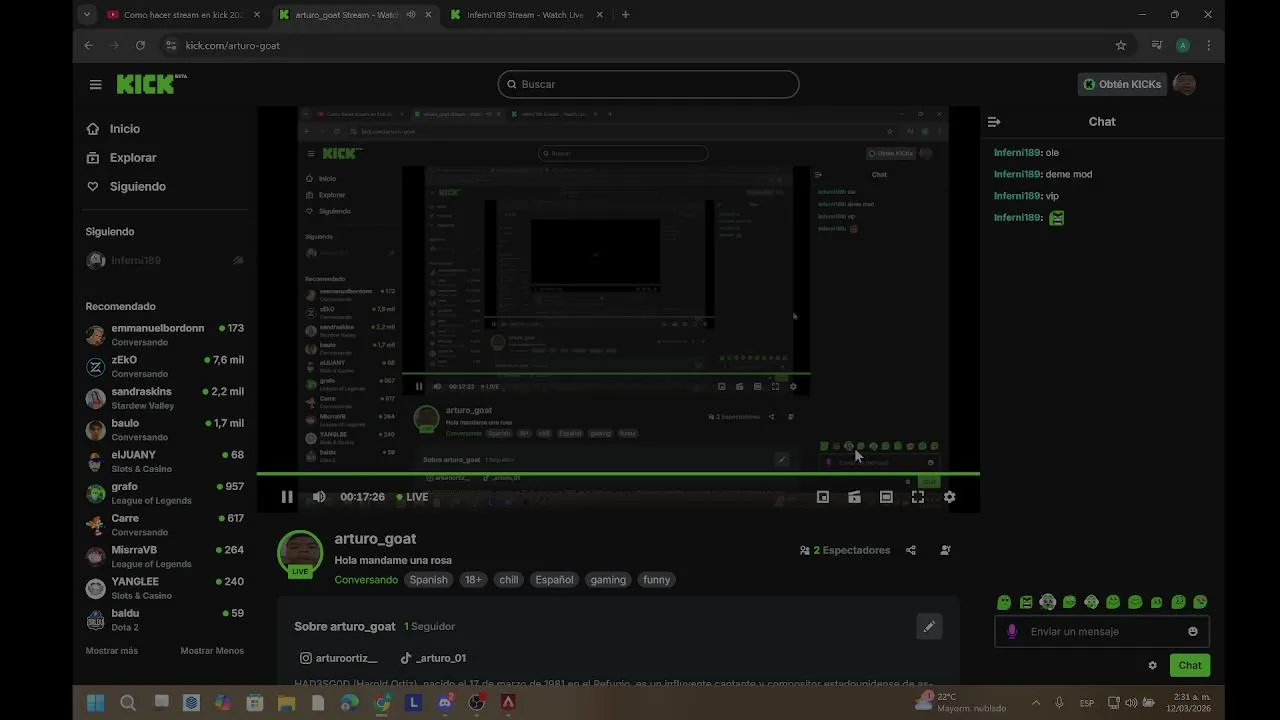Collapse list with Mostrar Menos

(x=212, y=651)
